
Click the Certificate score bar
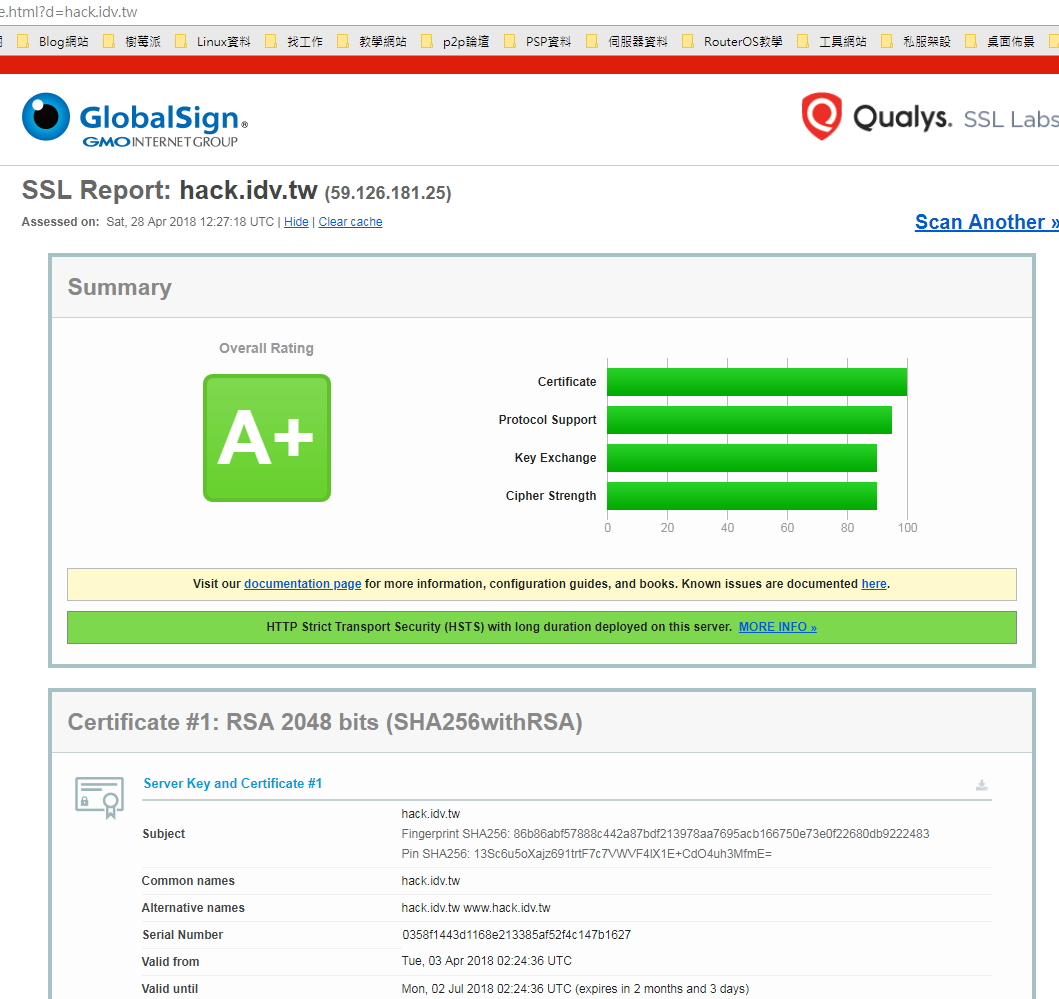coord(757,382)
